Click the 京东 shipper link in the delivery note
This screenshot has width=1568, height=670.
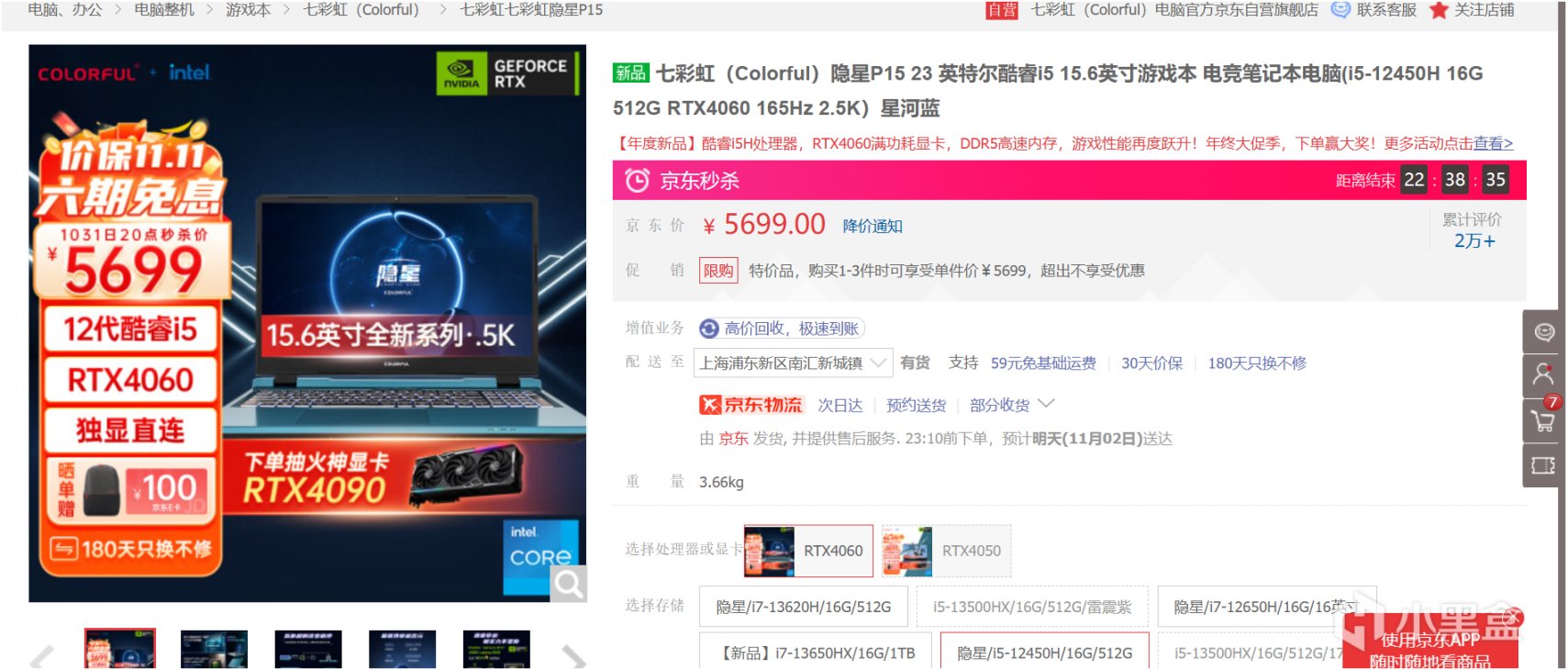(x=733, y=439)
